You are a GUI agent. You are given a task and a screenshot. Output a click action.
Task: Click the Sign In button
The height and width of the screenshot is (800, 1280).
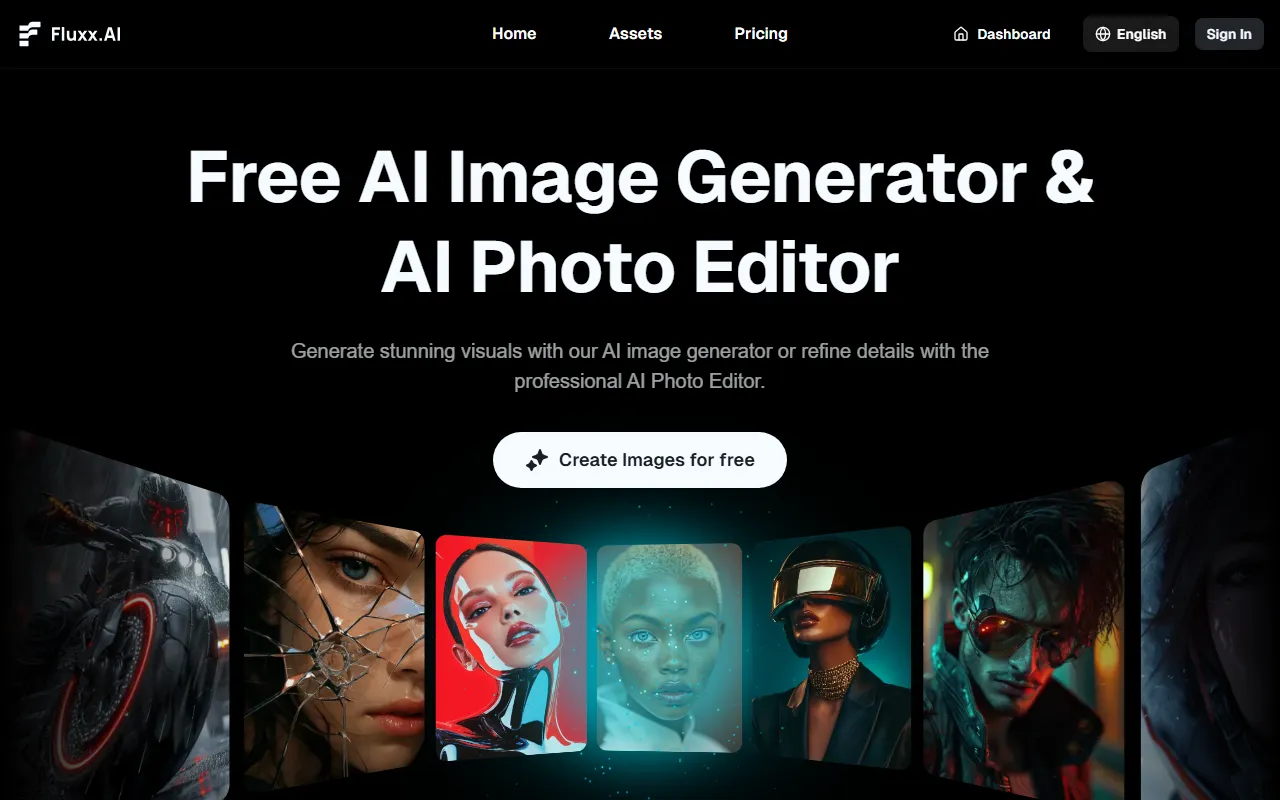click(1229, 34)
